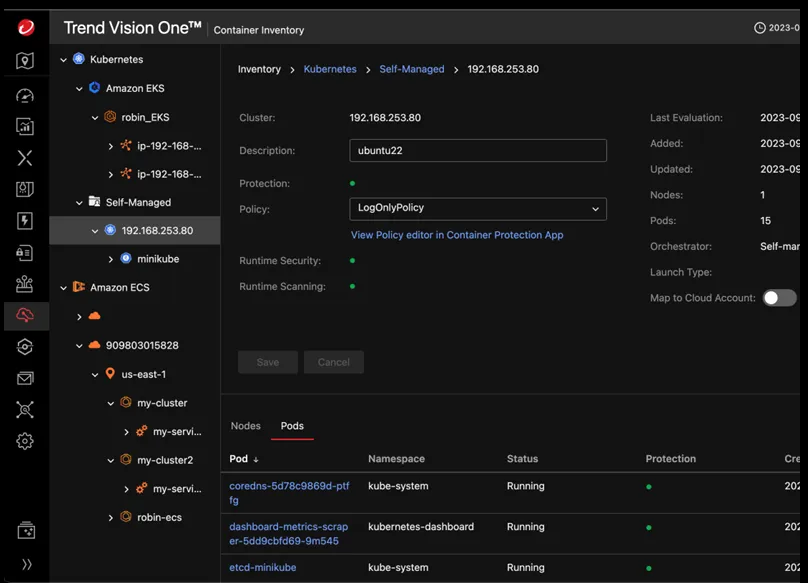Click the Description field containing ubuntu22
Screen dimensions: 808x583
[477, 151]
